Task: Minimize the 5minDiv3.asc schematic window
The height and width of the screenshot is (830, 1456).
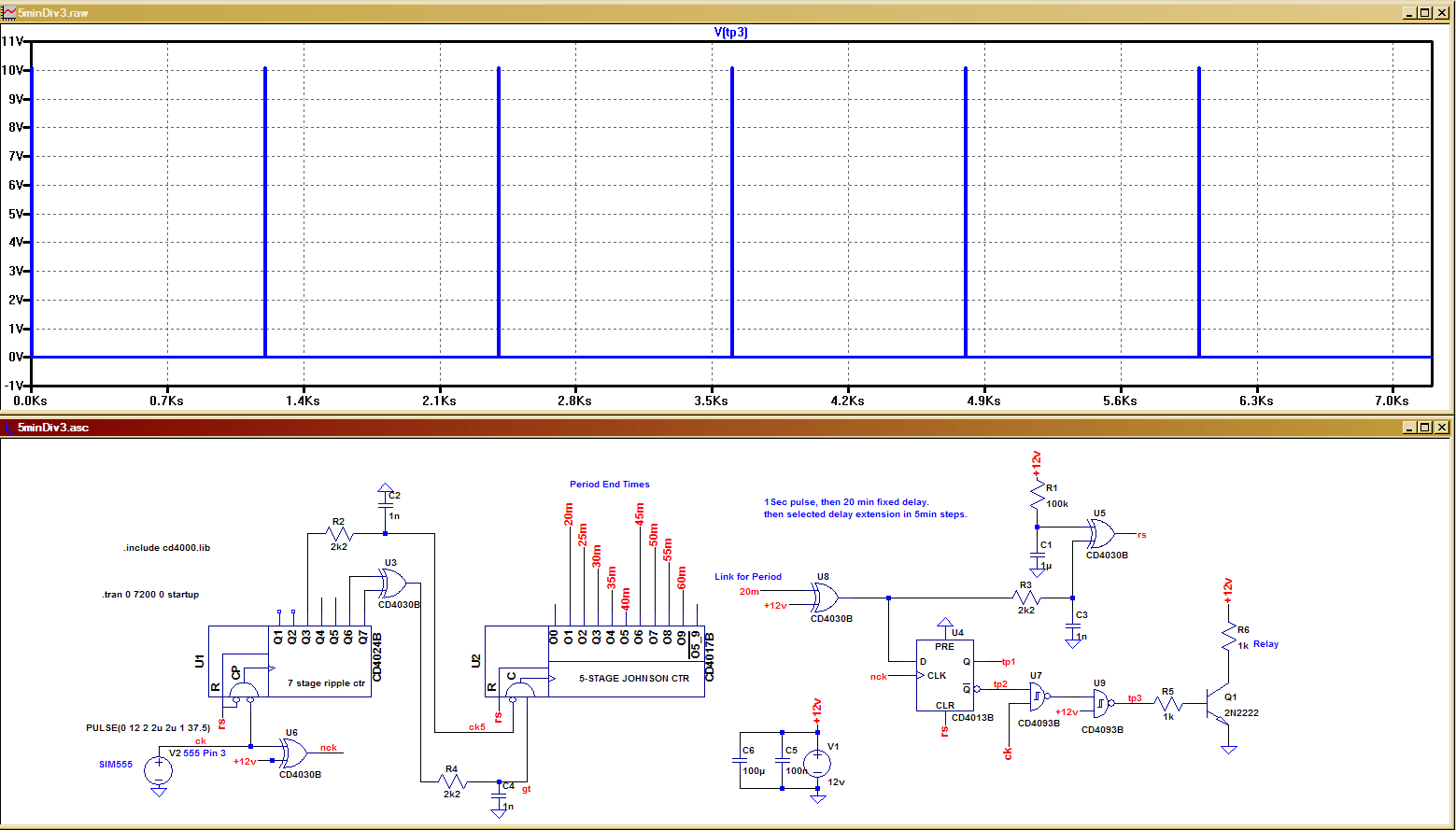Action: [x=1409, y=428]
